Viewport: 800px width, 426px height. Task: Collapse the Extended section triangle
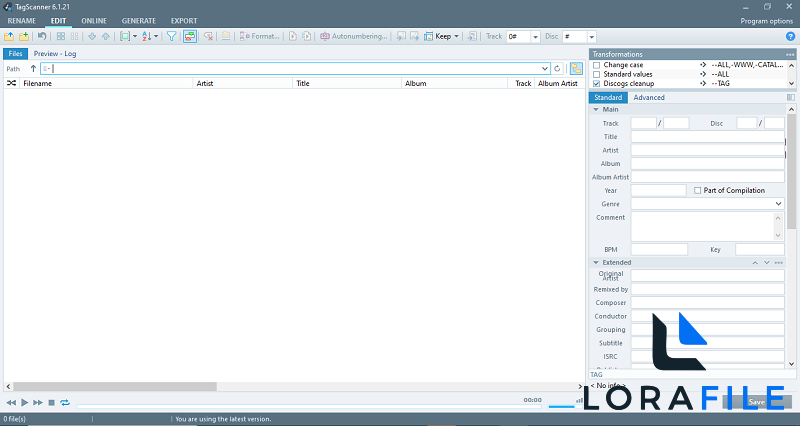click(x=595, y=262)
